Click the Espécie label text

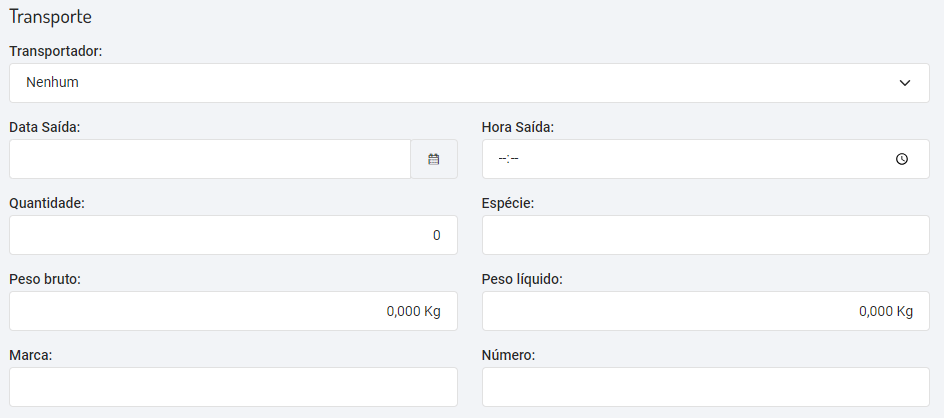(x=508, y=203)
